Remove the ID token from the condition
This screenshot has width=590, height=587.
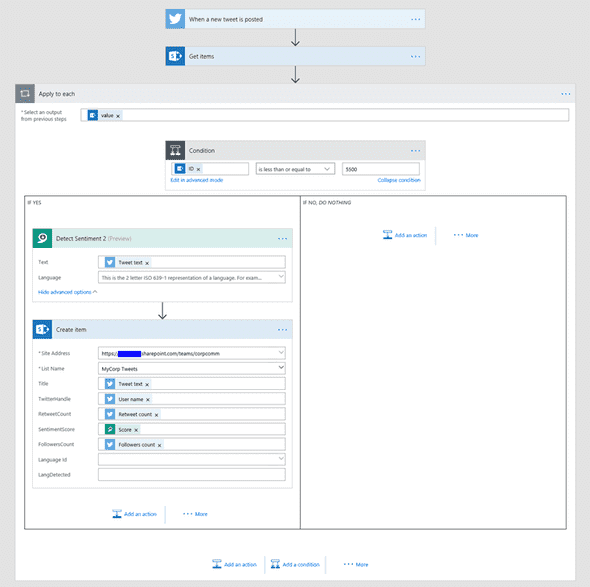198,169
